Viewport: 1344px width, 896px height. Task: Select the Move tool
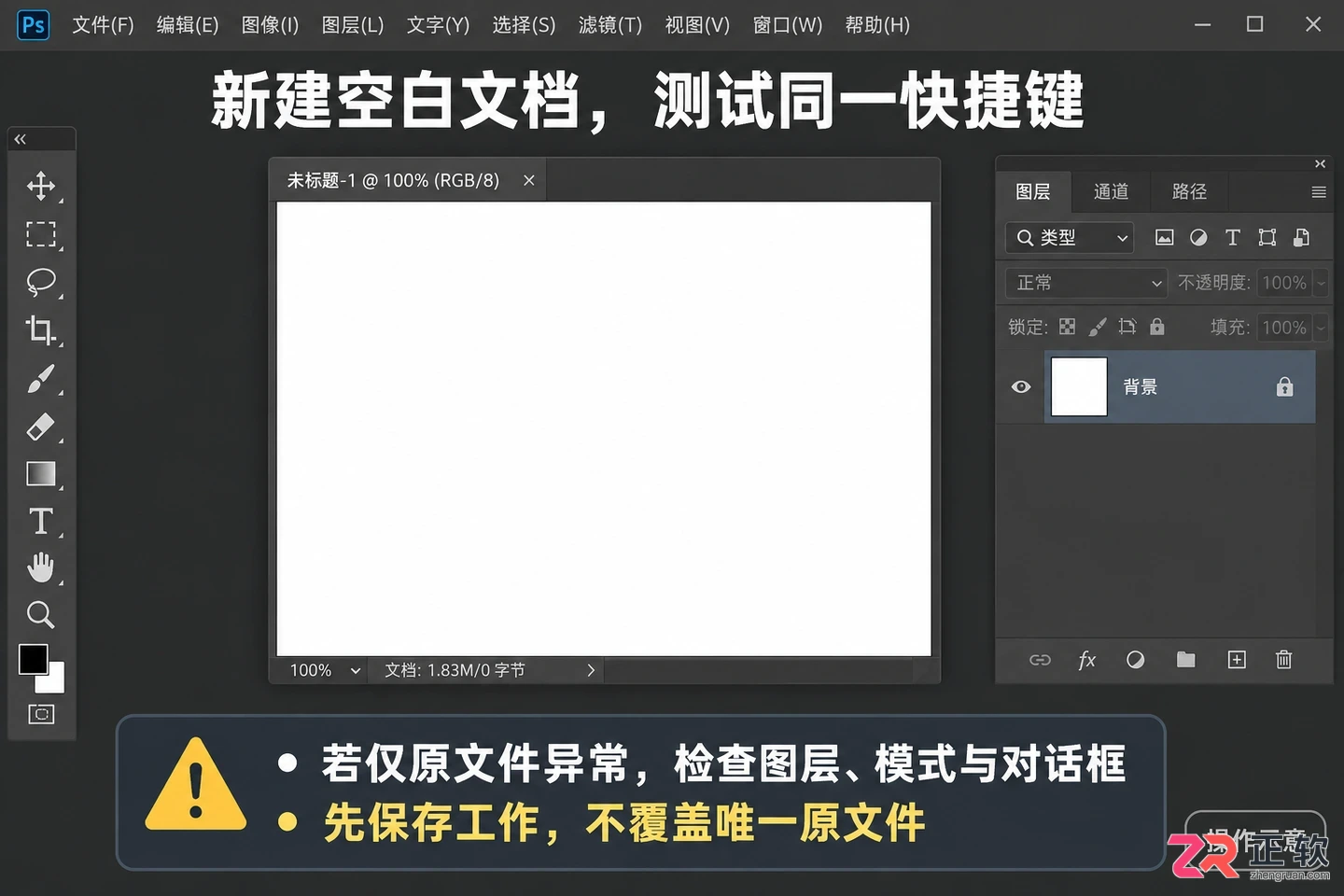point(41,186)
